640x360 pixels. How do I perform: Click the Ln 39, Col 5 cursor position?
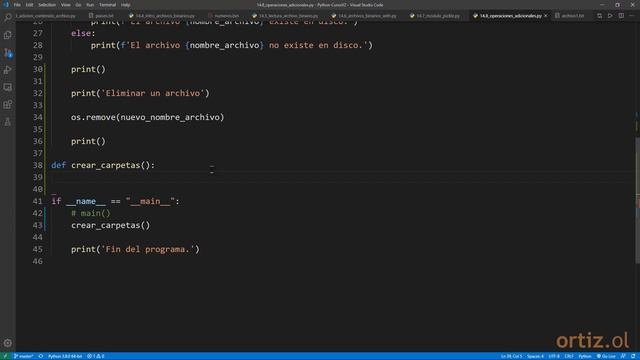(x=511, y=356)
